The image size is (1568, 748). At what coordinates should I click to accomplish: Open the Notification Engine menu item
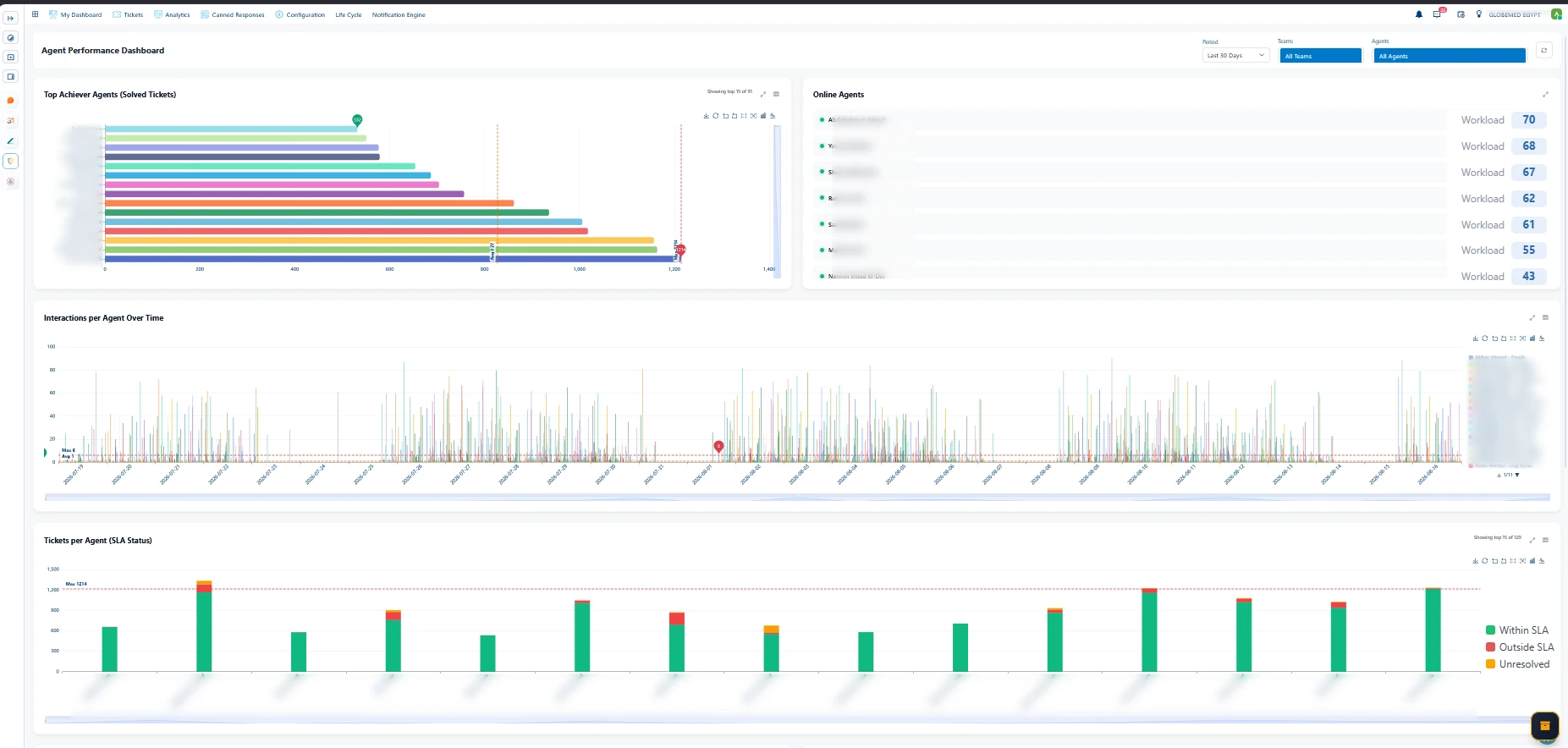[399, 14]
